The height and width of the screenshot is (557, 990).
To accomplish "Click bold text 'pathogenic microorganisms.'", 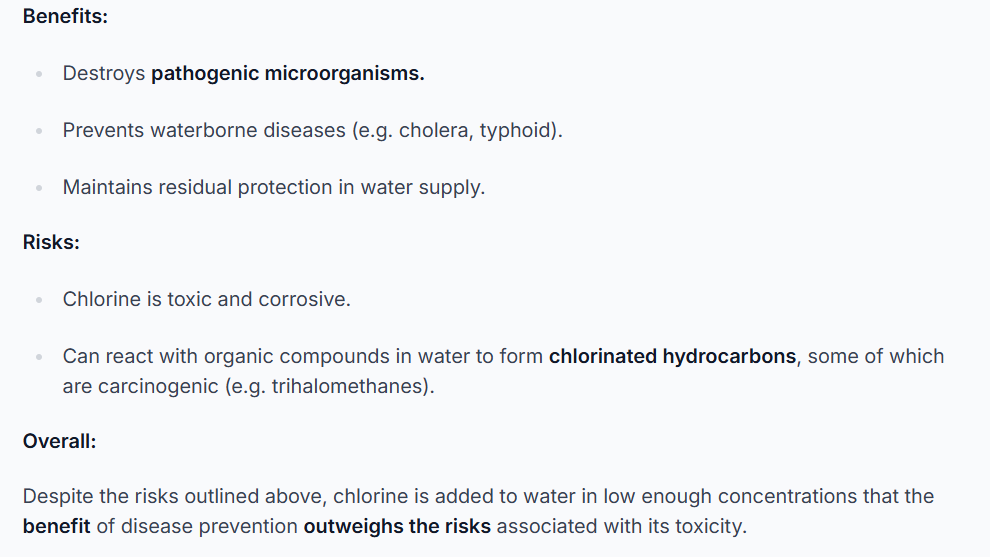I will [287, 73].
